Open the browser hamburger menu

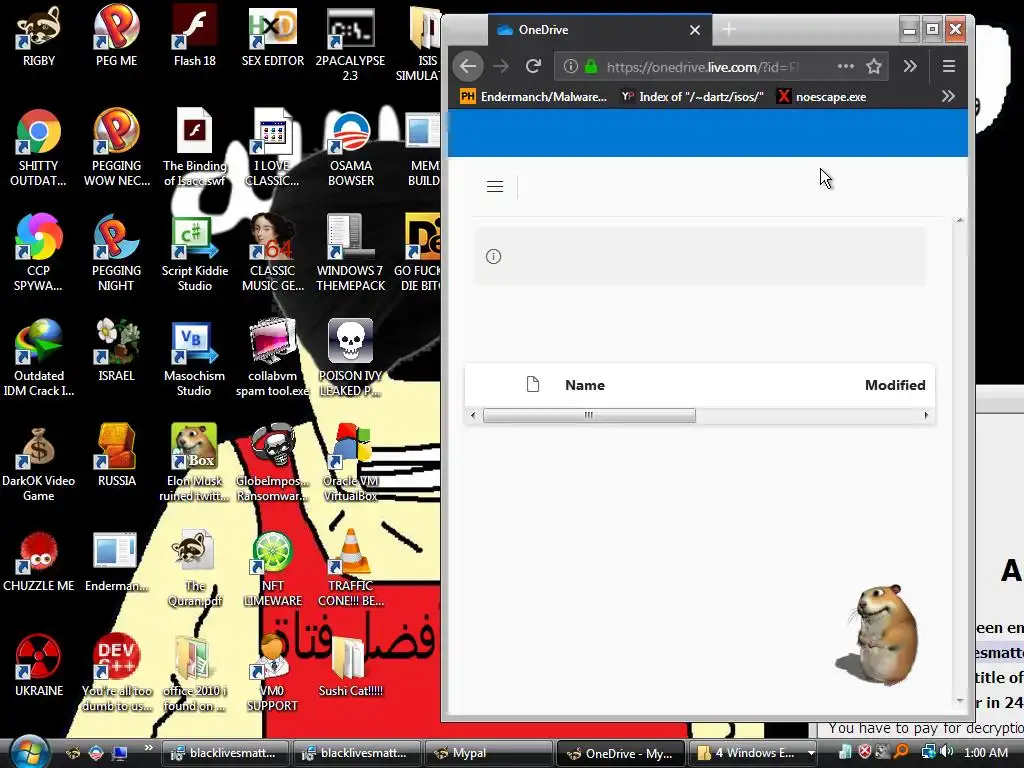(949, 66)
